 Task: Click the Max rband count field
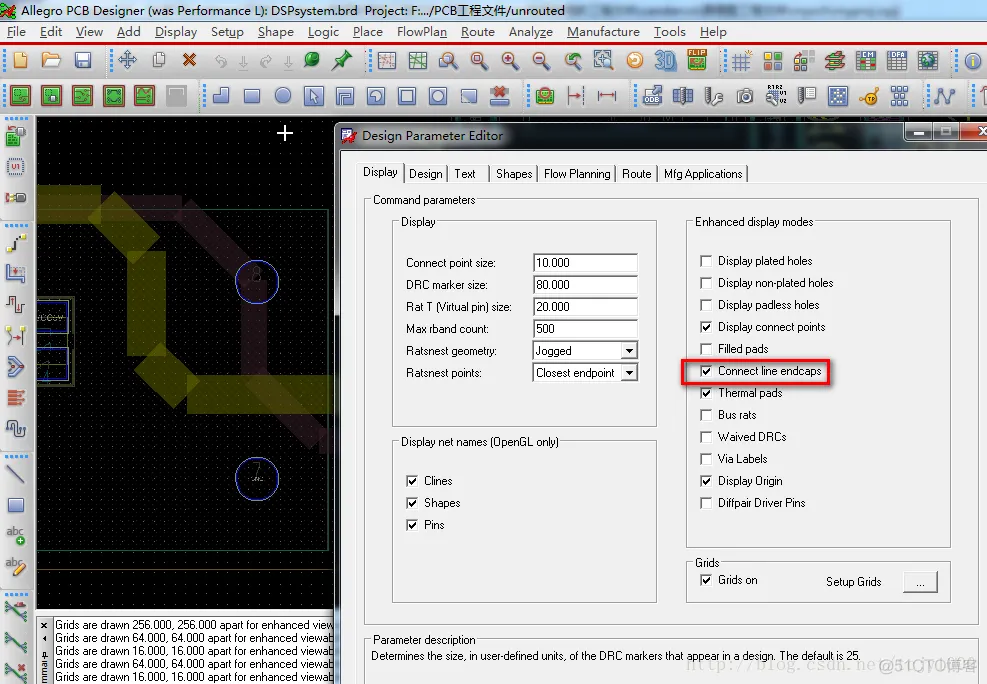(585, 328)
